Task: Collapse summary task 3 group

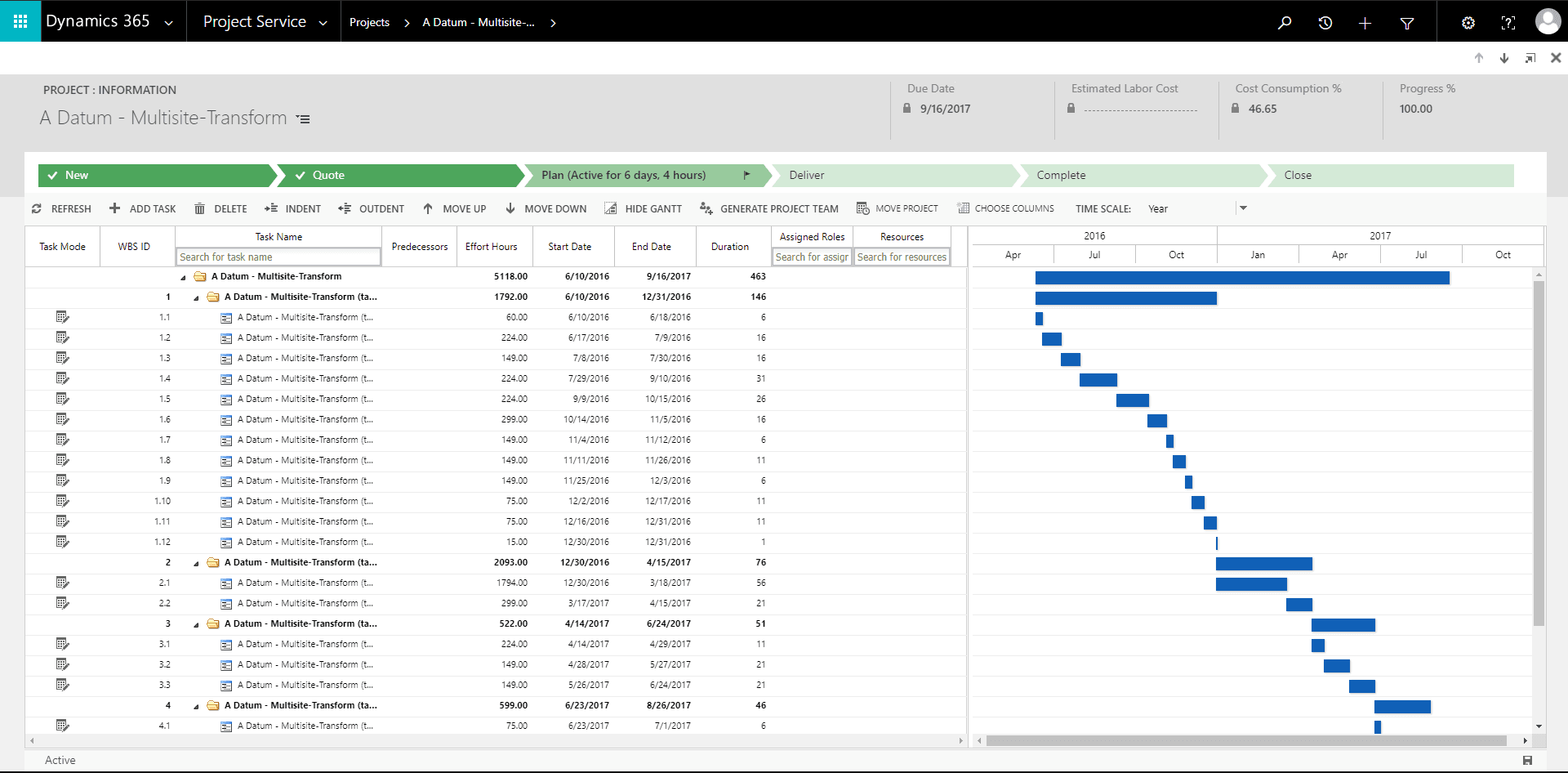Action: pyautogui.click(x=196, y=625)
